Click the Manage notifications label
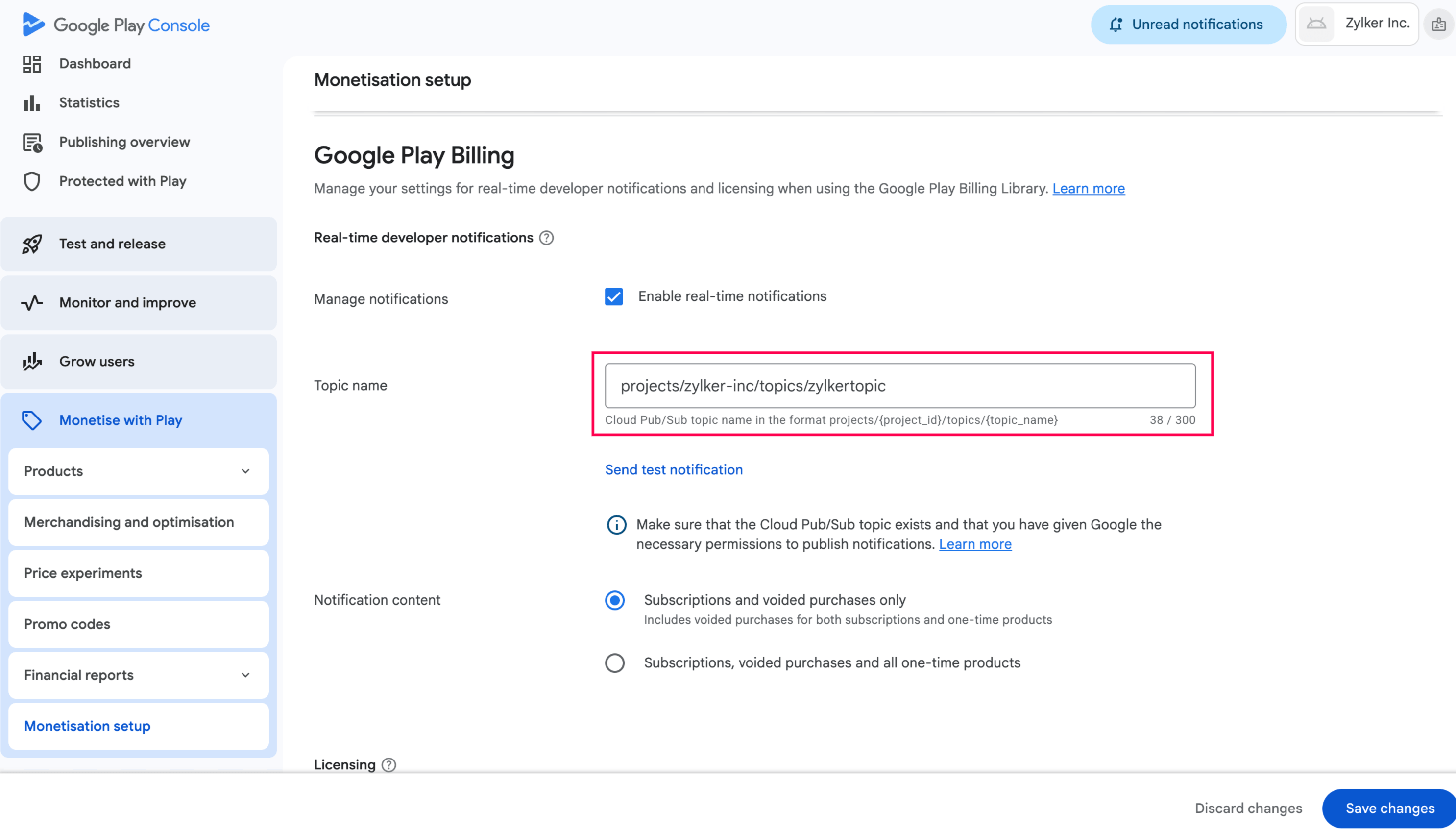 381,299
